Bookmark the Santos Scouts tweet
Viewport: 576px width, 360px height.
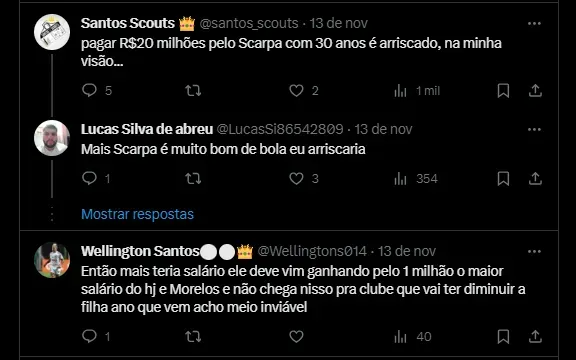click(x=503, y=90)
